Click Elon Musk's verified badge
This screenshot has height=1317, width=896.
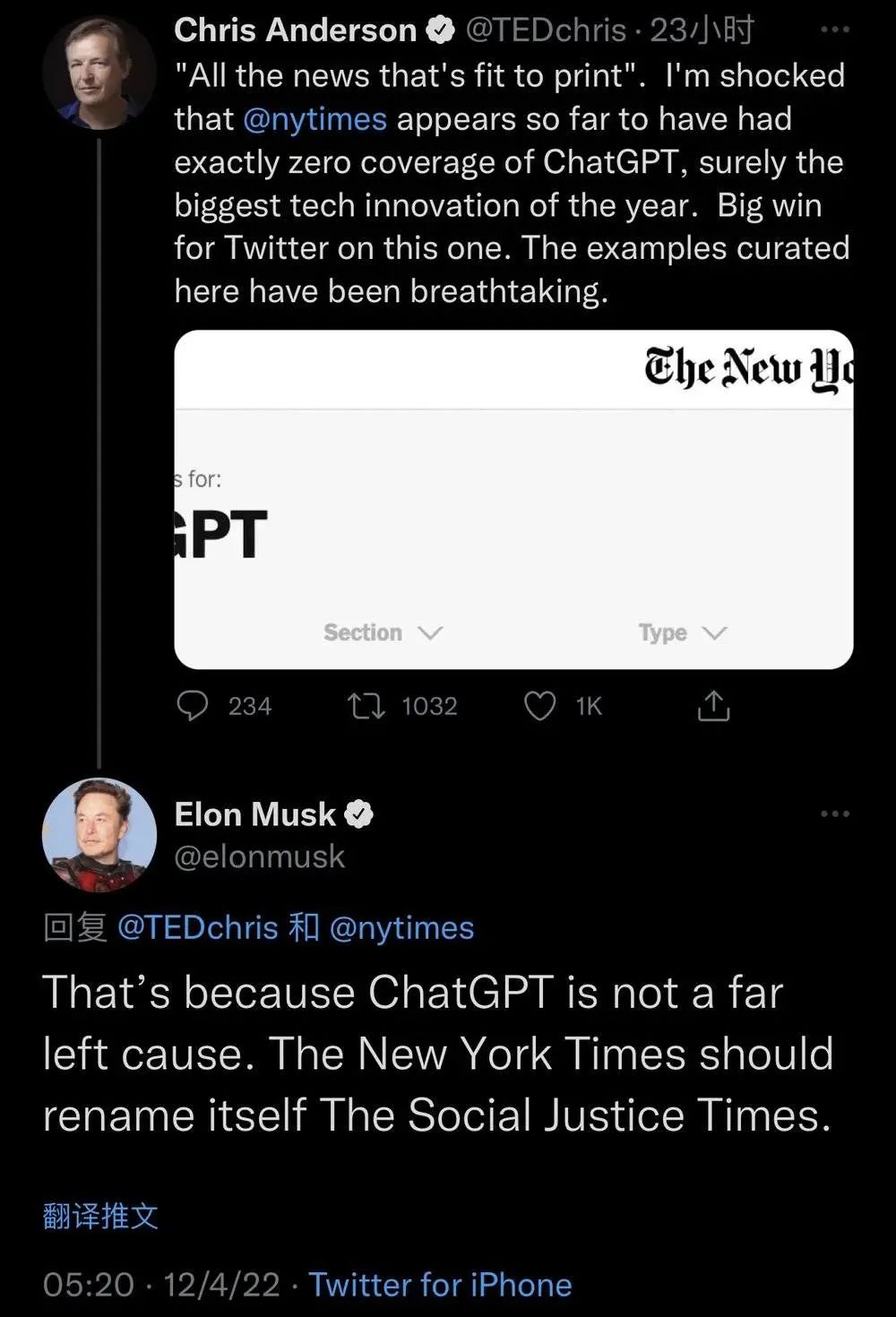pos(359,814)
